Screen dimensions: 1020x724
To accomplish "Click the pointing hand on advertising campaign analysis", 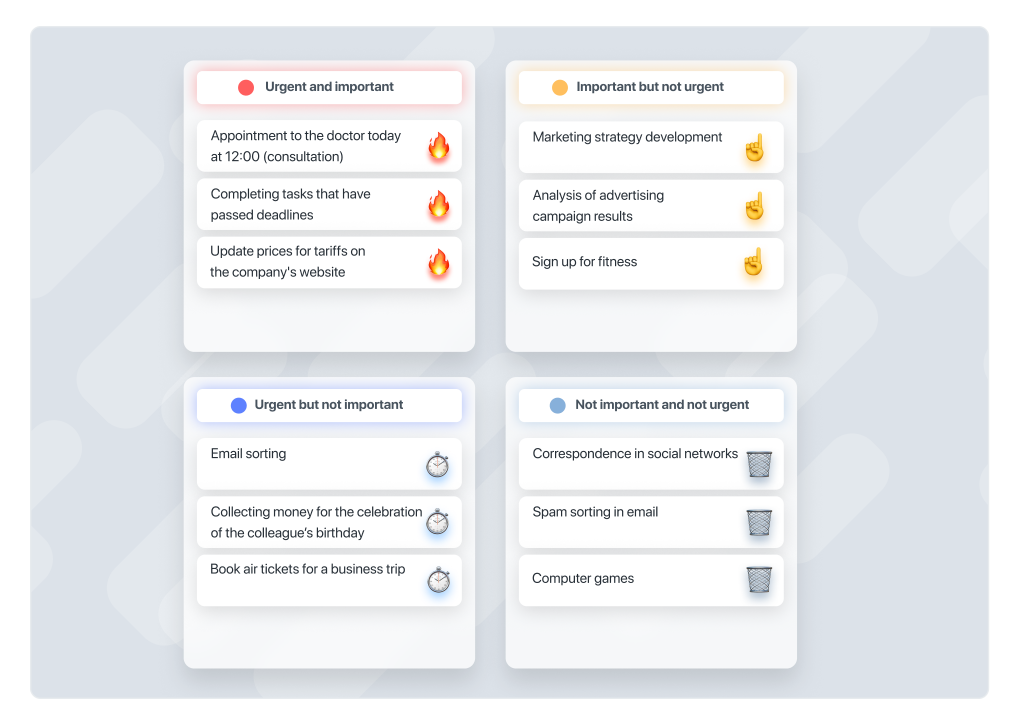I will [755, 206].
